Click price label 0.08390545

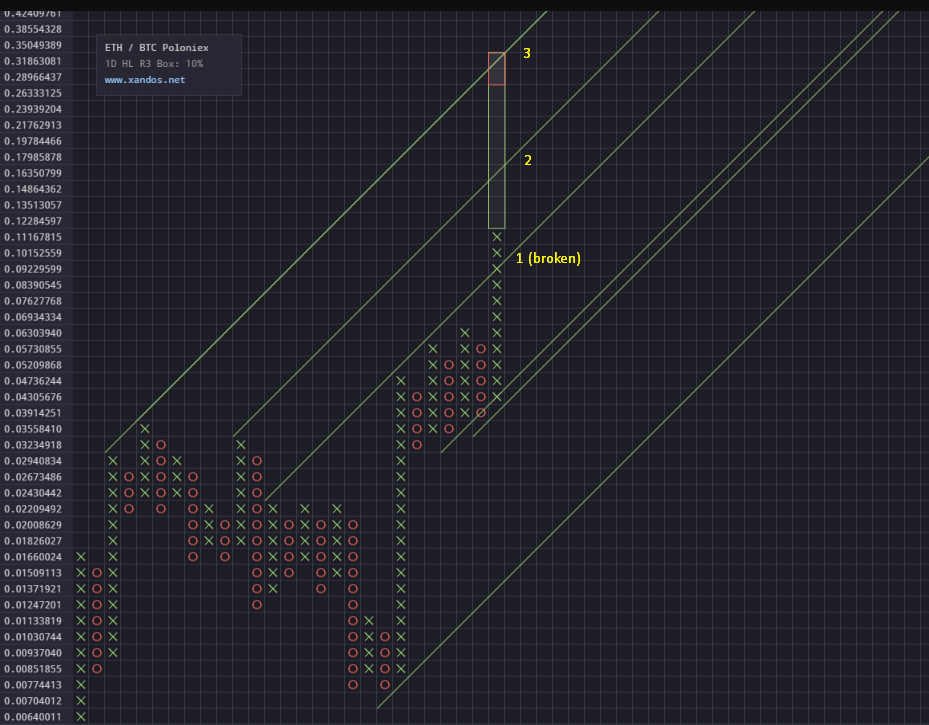33,285
